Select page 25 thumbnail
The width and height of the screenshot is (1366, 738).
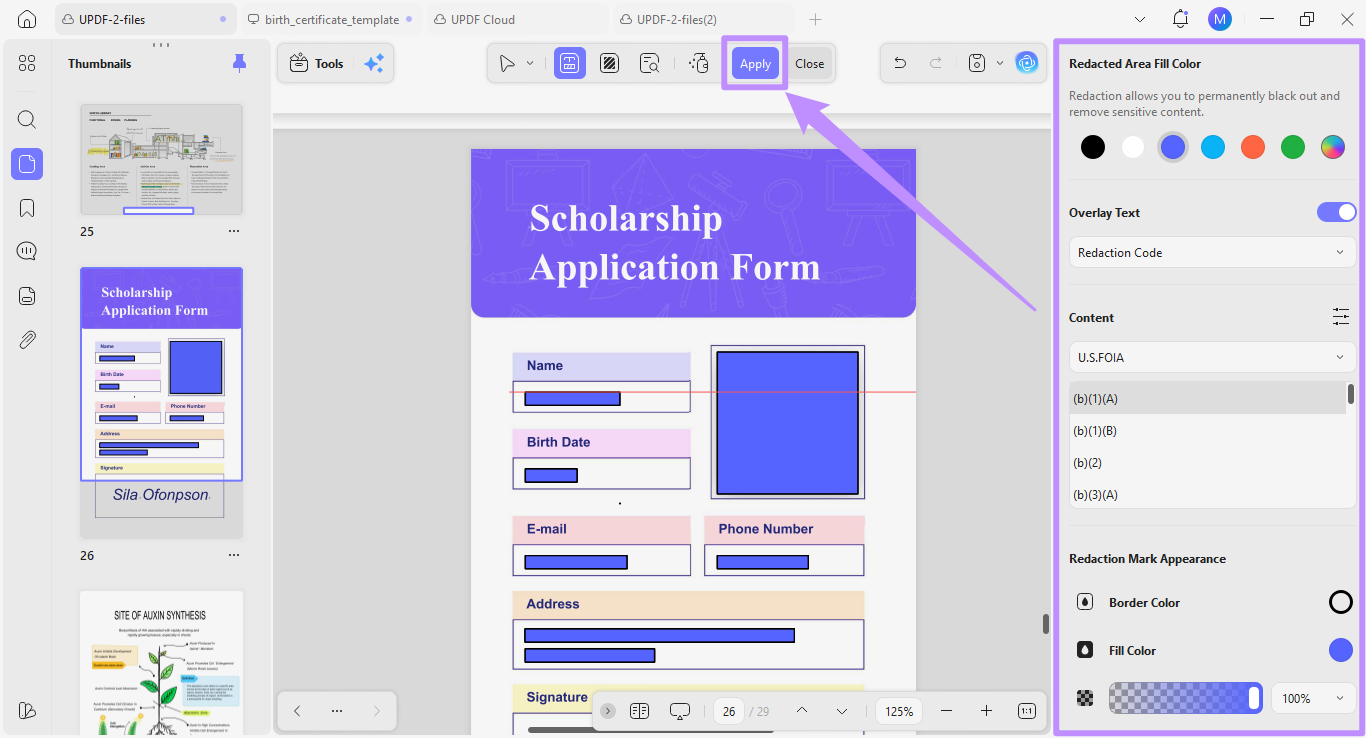[x=161, y=159]
